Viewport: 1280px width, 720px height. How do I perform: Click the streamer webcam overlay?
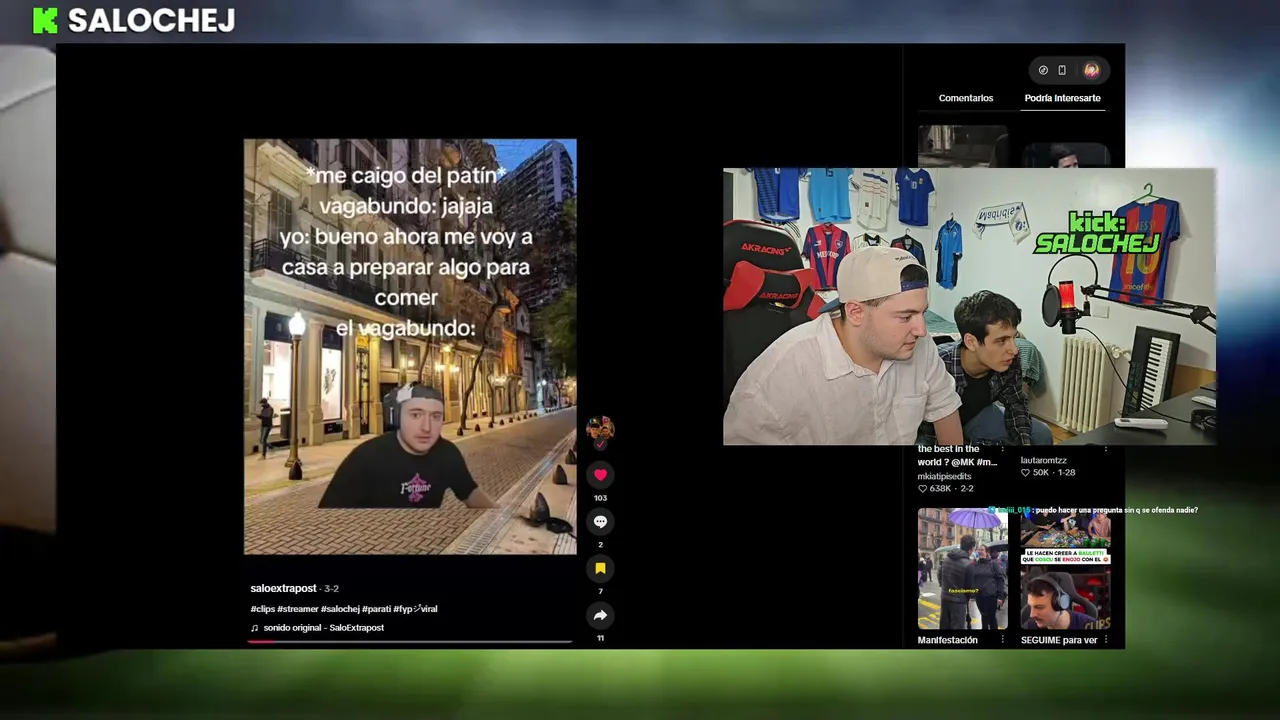(969, 306)
